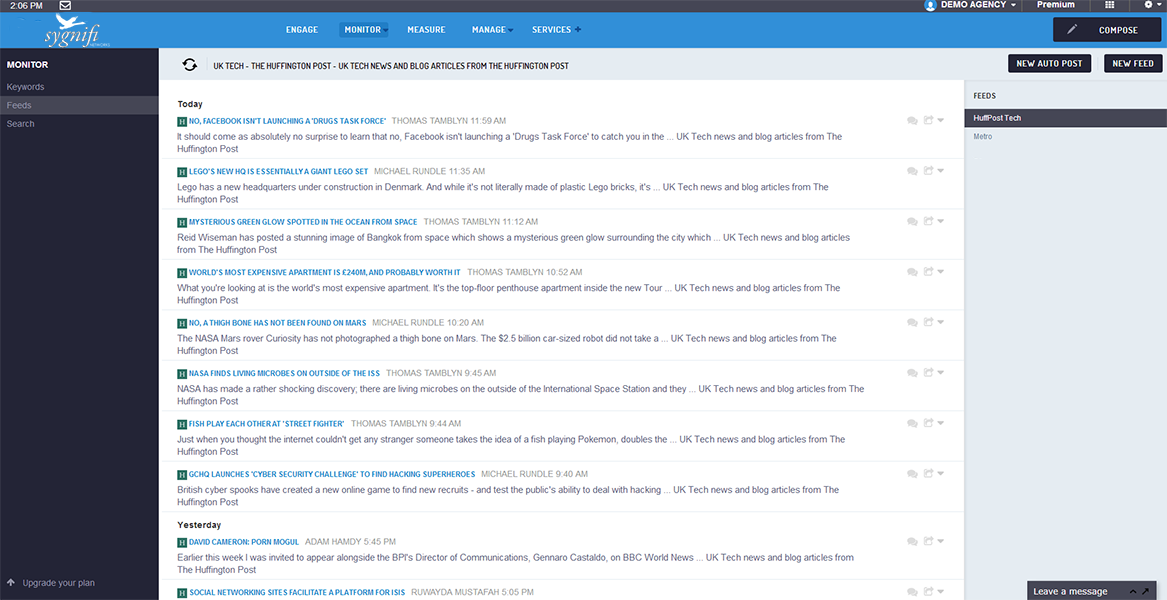1167x600 pixels.
Task: Go to the Engage section
Action: coord(302,30)
